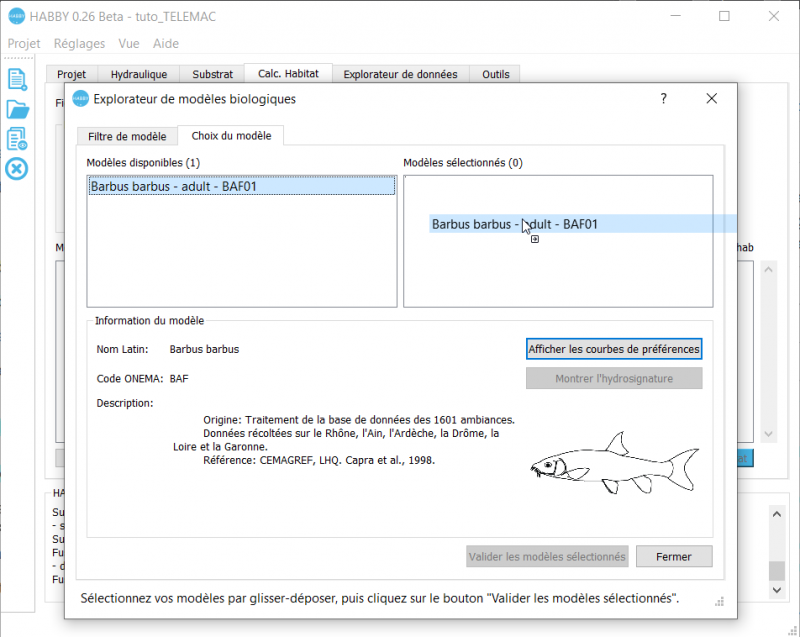Open the 'Explorateur de données' tab
The height and width of the screenshot is (637, 800).
point(399,73)
